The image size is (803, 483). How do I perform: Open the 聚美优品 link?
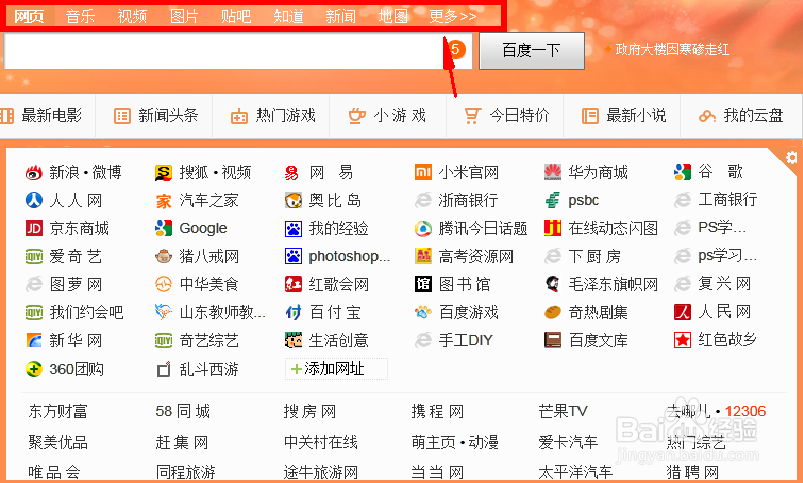coord(58,442)
